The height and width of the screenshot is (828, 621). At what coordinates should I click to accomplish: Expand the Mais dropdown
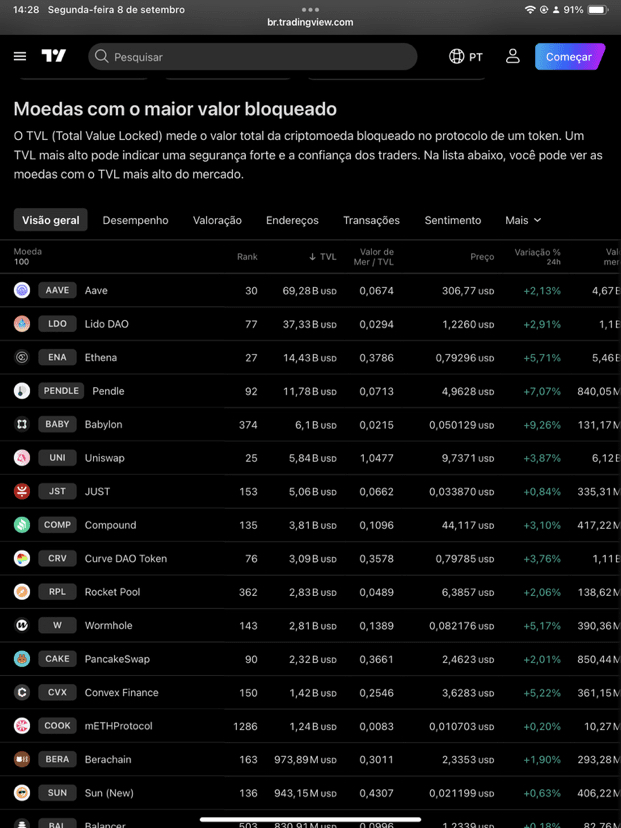click(523, 220)
